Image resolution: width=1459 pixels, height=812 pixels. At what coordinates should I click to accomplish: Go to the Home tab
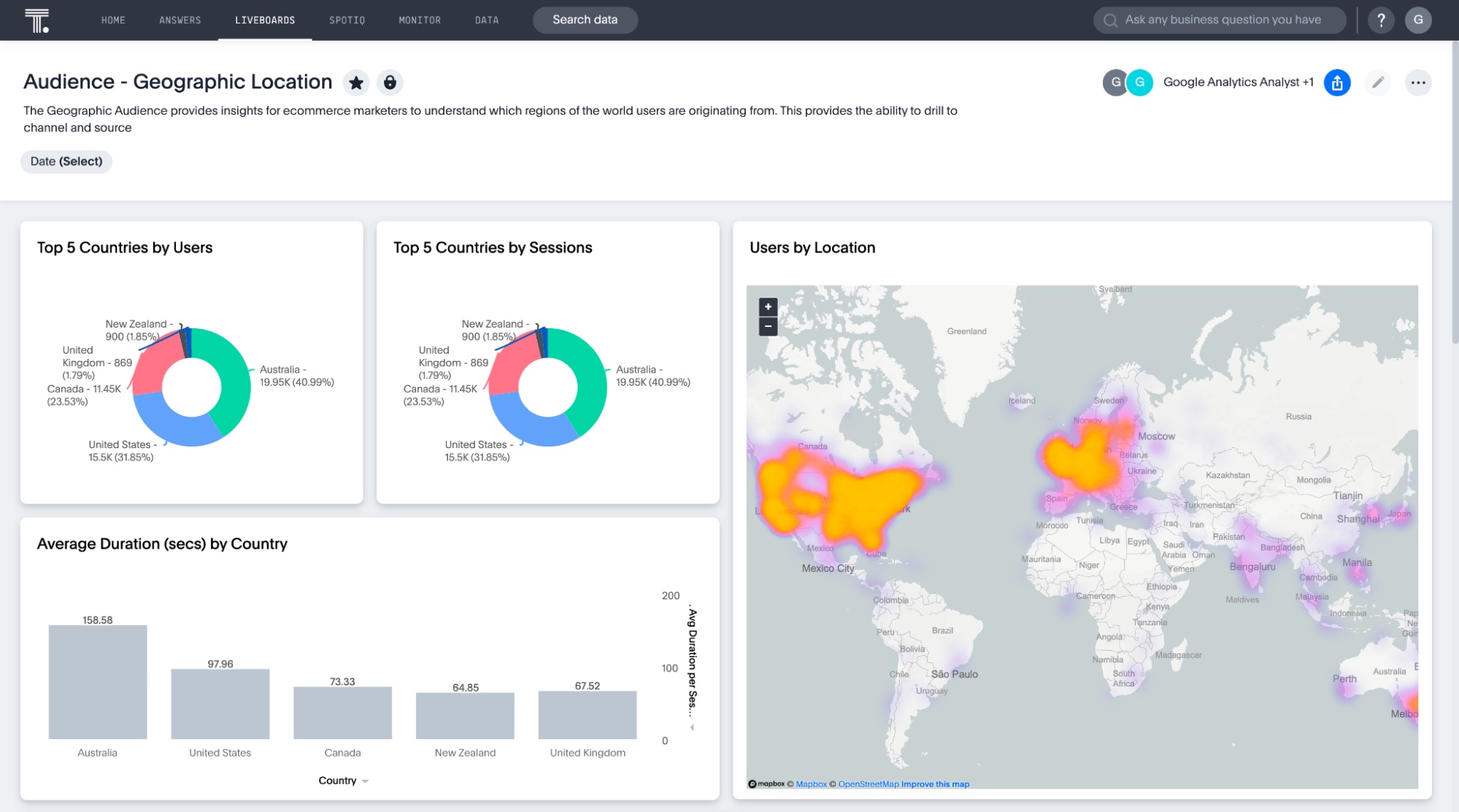(x=113, y=20)
